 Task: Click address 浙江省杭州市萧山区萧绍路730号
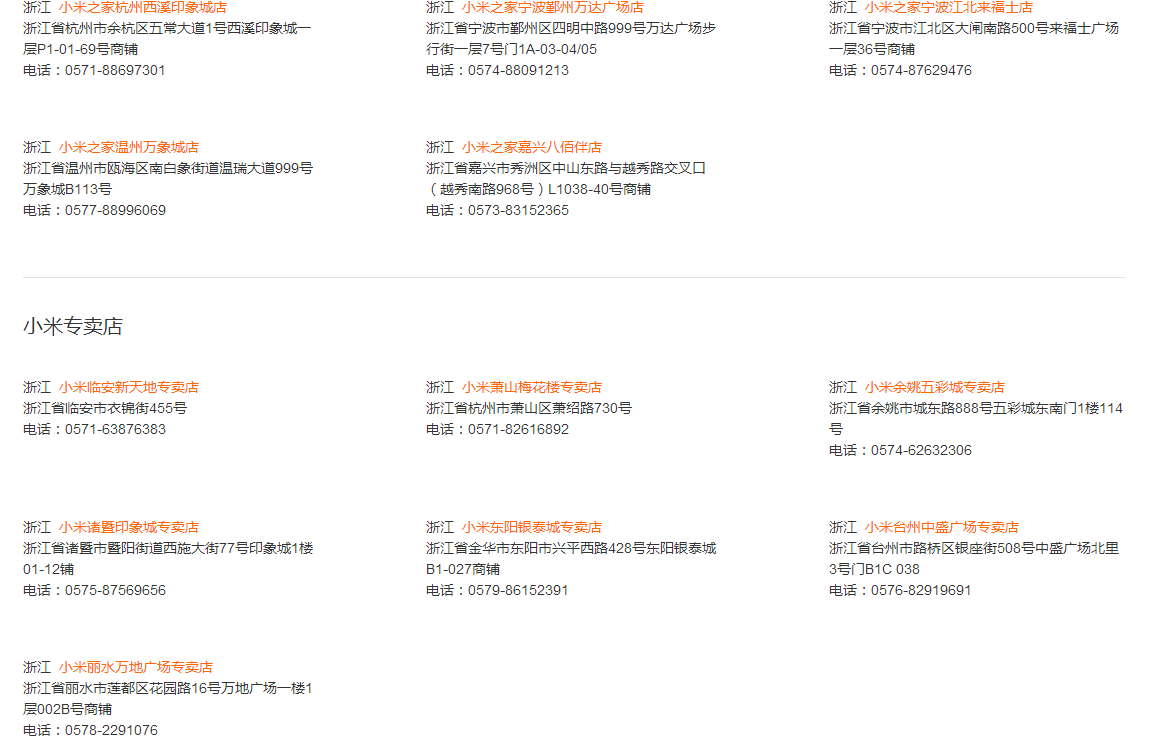529,409
